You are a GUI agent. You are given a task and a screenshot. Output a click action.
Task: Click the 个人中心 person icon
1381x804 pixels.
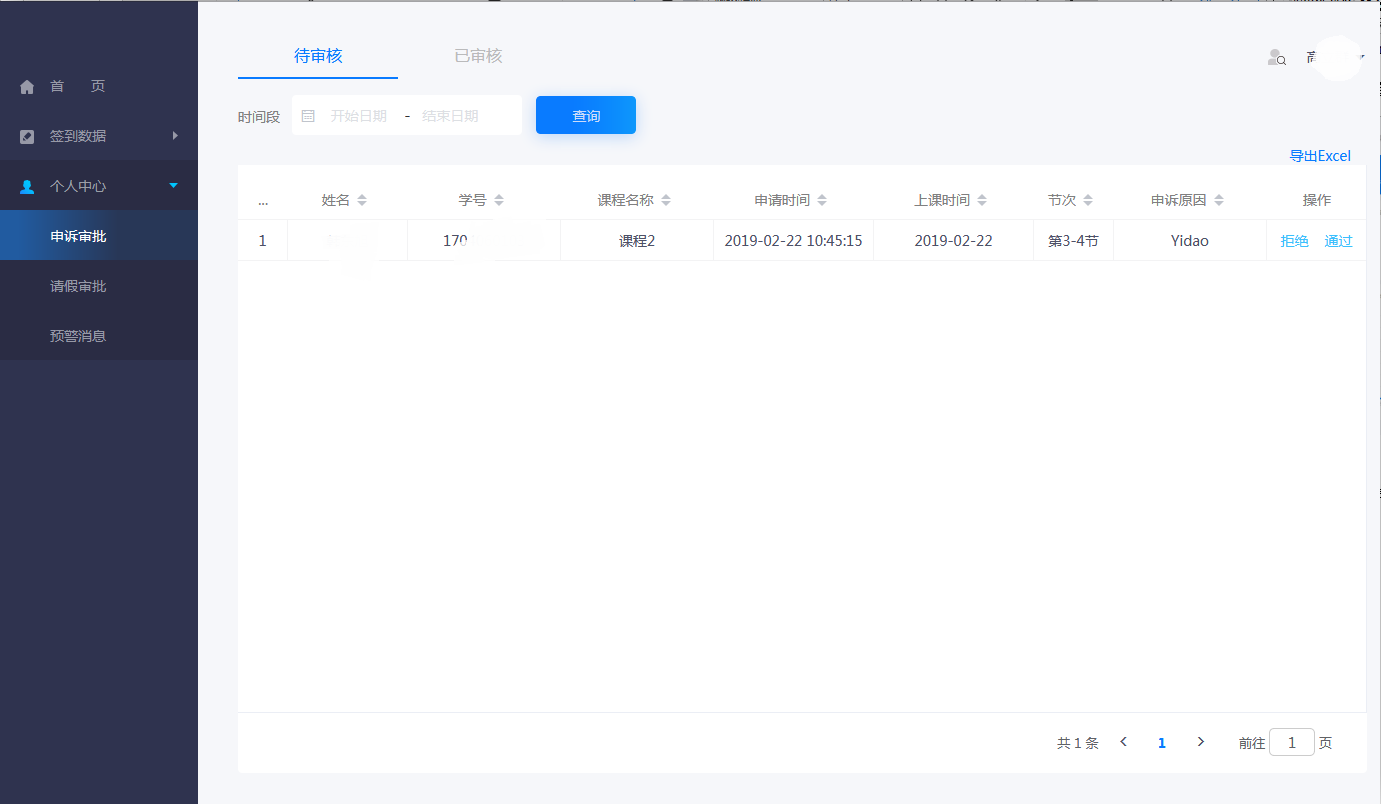pos(27,187)
